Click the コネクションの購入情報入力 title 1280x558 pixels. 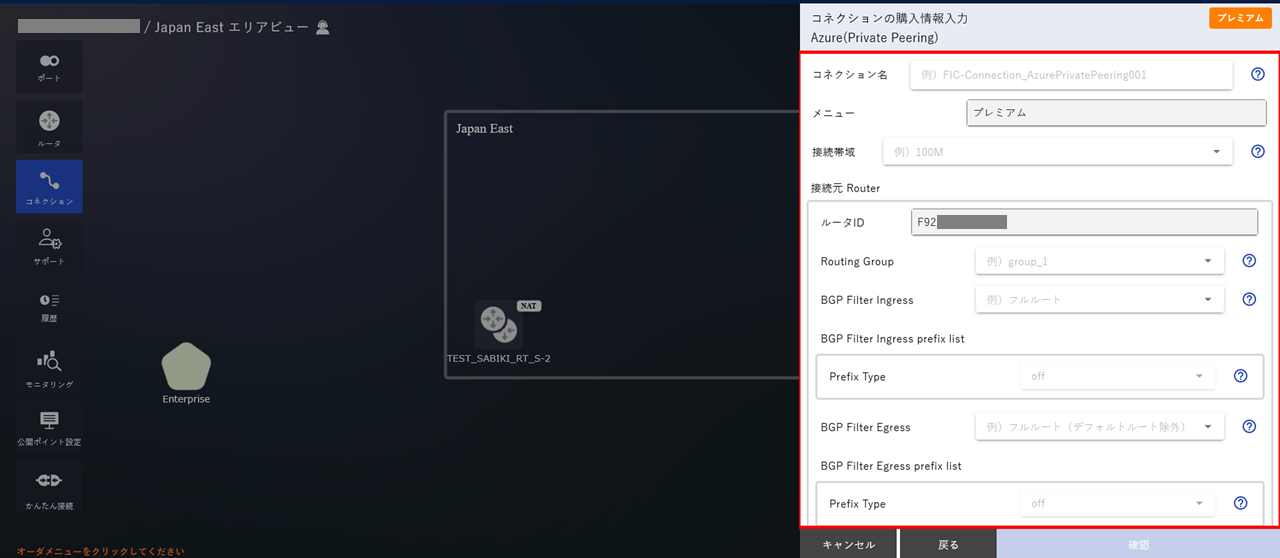[x=889, y=18]
